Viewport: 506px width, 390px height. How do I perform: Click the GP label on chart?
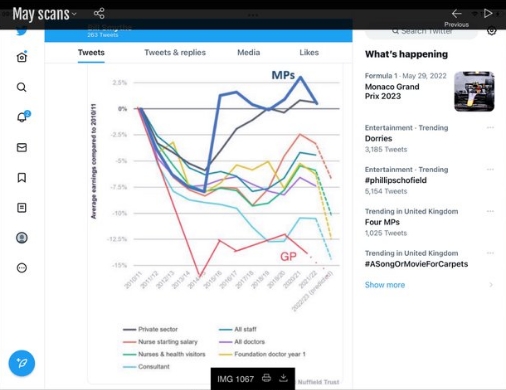[x=288, y=256]
